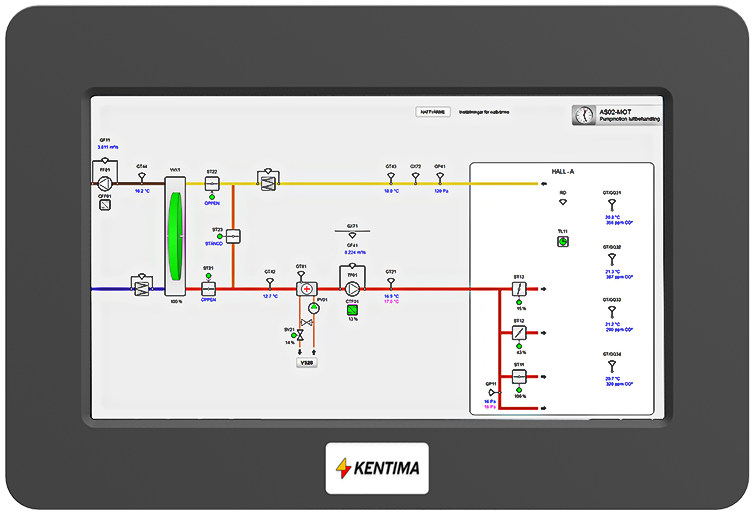
Task: Select the CFF01 frequency converter icon
Action: pyautogui.click(x=105, y=205)
